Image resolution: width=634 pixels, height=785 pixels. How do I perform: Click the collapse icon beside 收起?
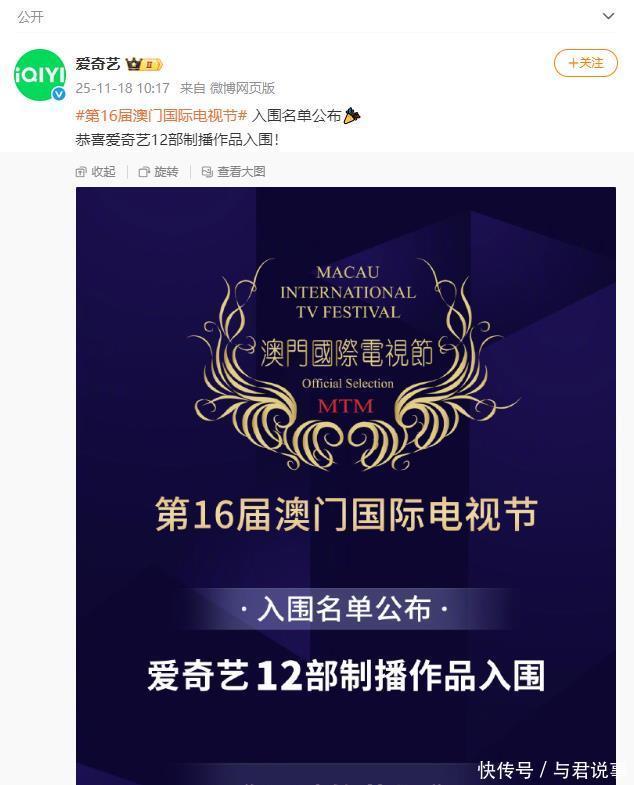pos(81,172)
